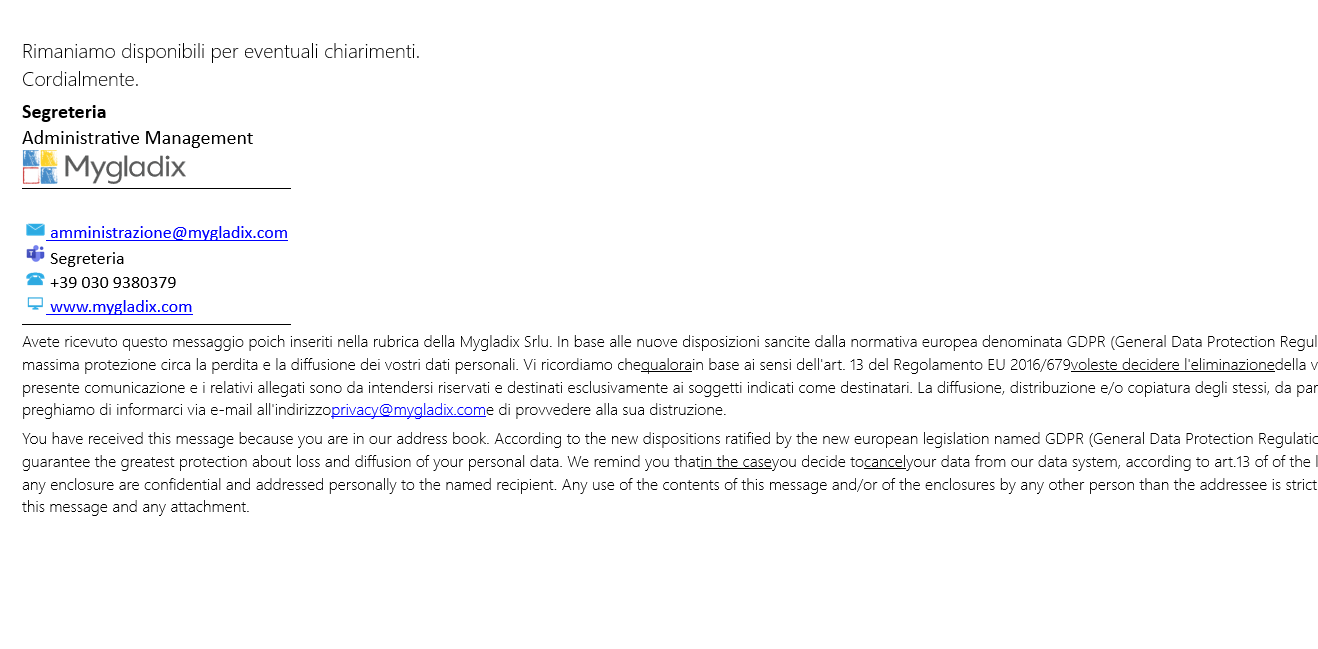Open the www.mygladix.com website link

pyautogui.click(x=121, y=307)
